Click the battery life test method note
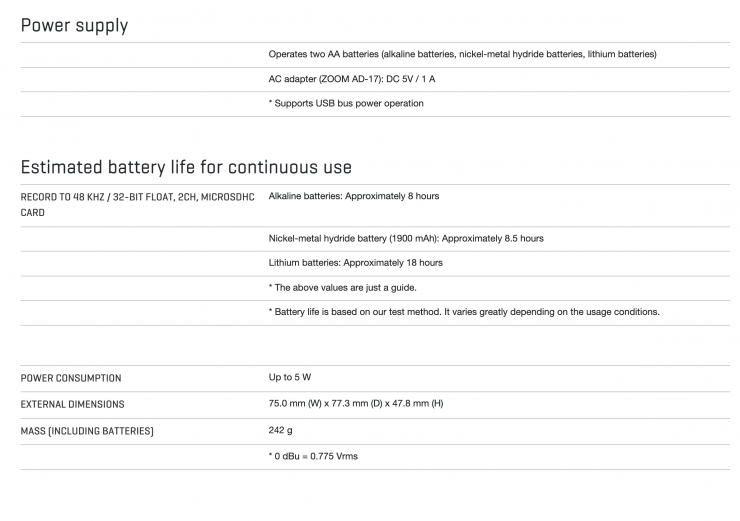 [x=464, y=312]
